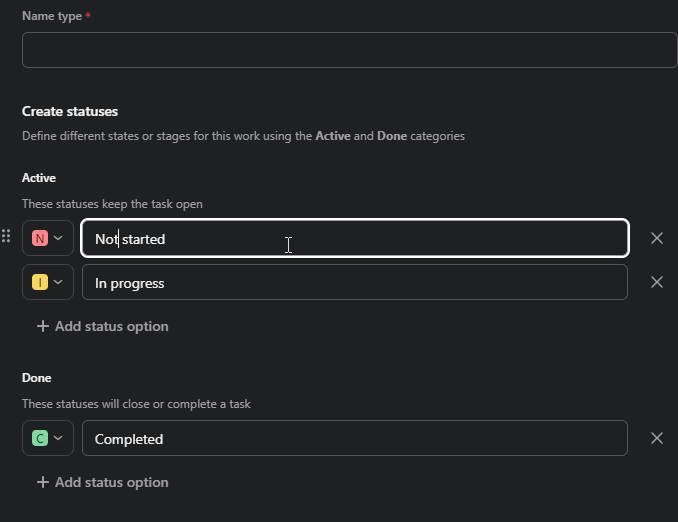Expand the chevron next to the N badge
Screen dimensions: 678x522
pyautogui.click(x=58, y=238)
